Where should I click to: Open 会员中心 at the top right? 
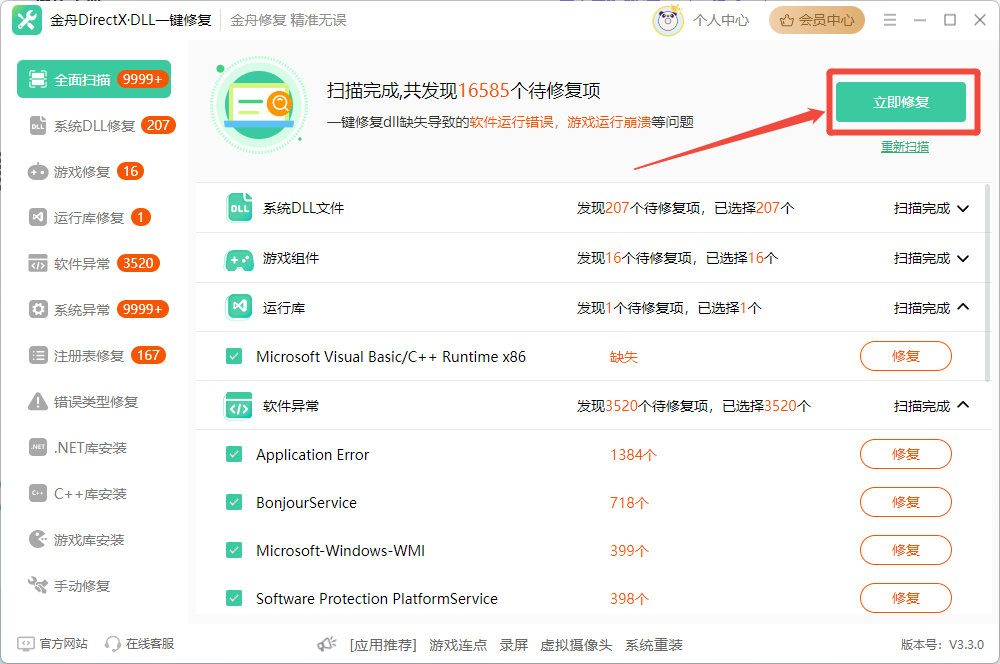(x=816, y=19)
